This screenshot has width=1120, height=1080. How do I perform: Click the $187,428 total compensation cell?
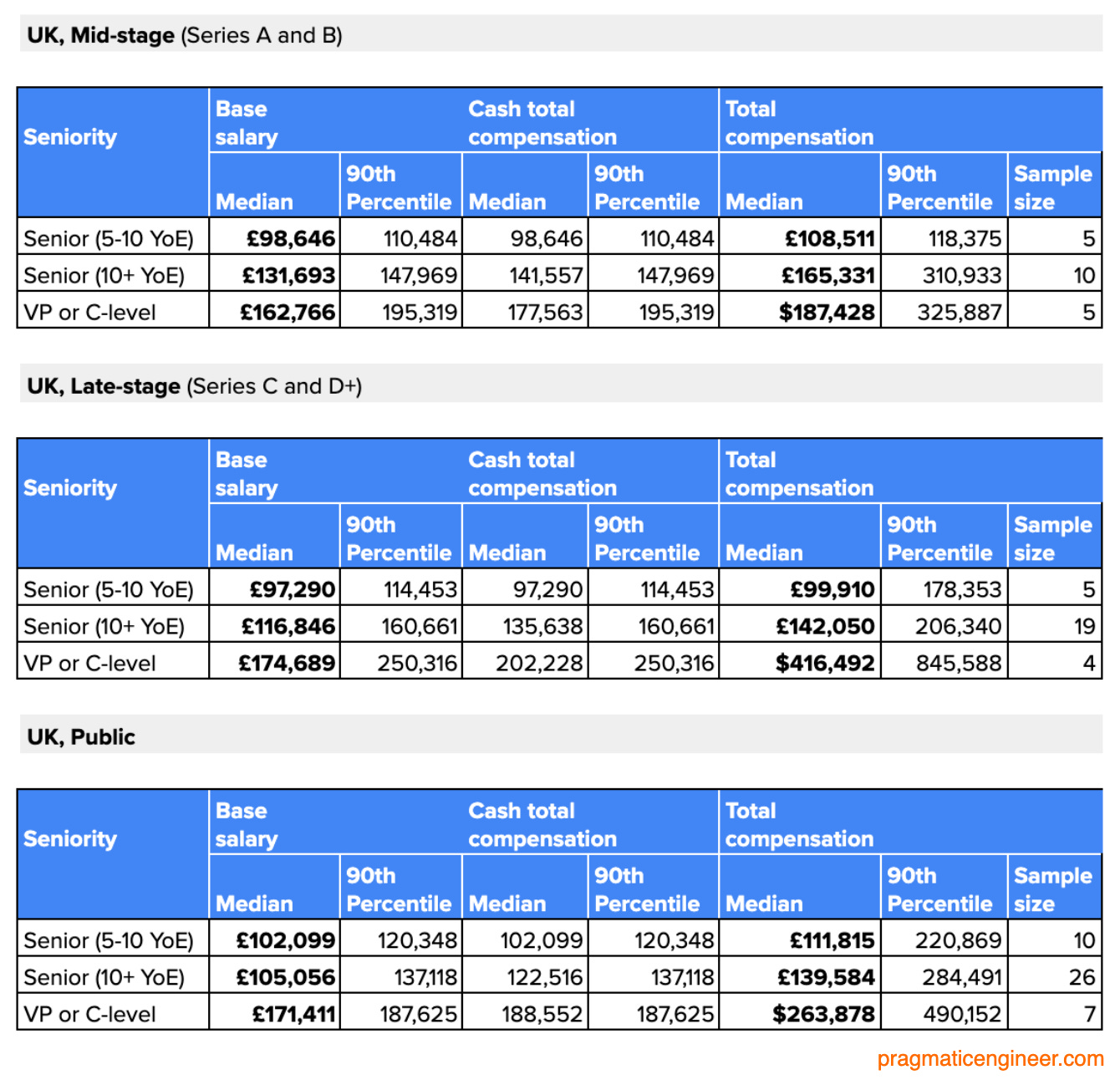[800, 312]
